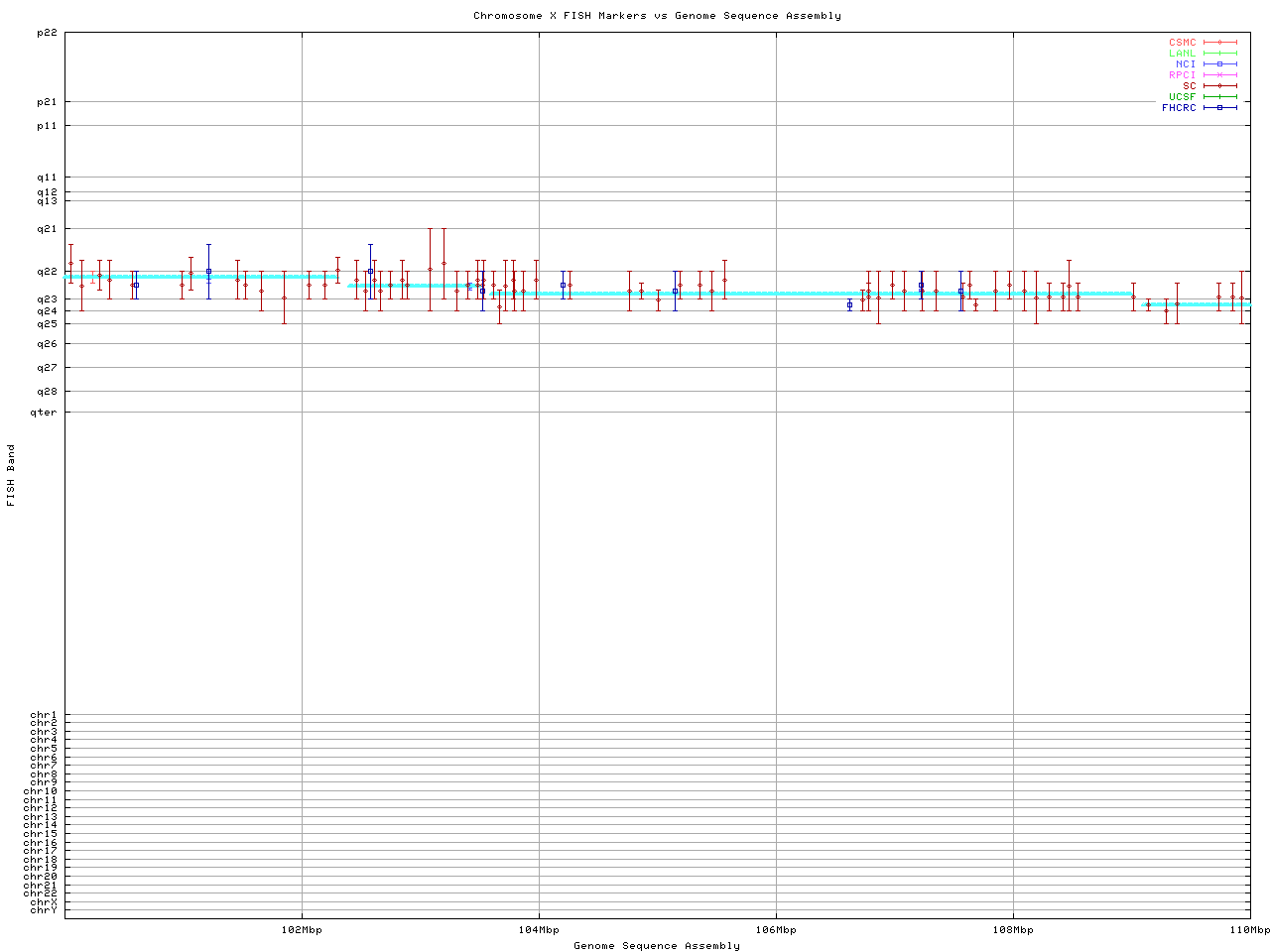This screenshot has height=952, width=1270.
Task: Select the p22 band label on y-axis
Action: click(x=47, y=33)
